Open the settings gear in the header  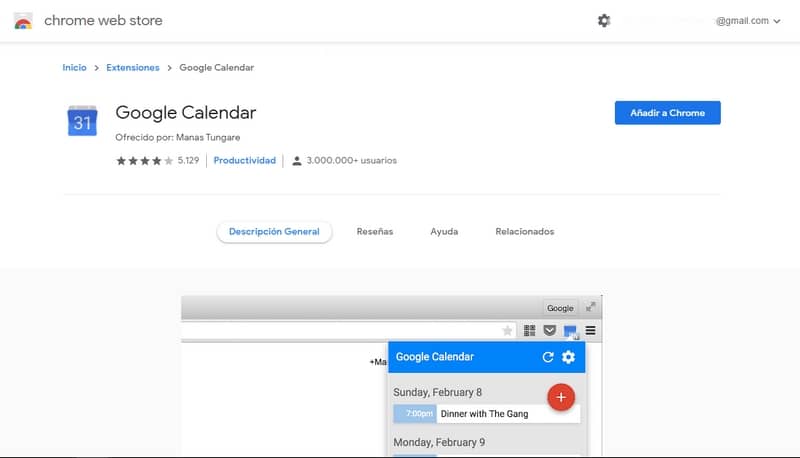[x=604, y=20]
